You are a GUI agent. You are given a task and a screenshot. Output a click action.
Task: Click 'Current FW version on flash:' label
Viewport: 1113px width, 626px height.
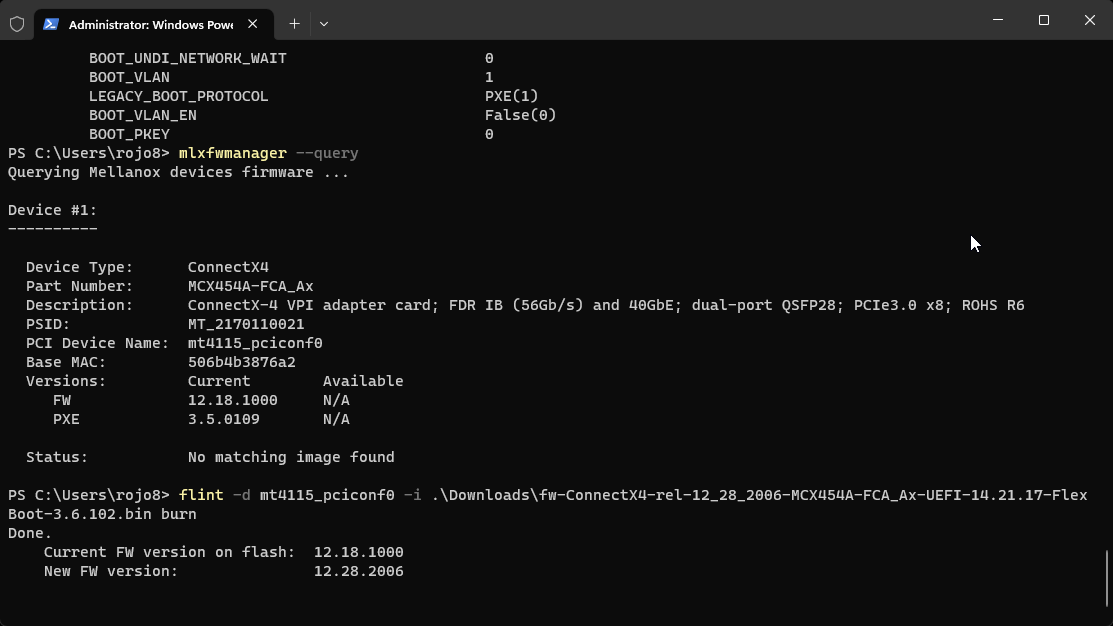point(170,552)
